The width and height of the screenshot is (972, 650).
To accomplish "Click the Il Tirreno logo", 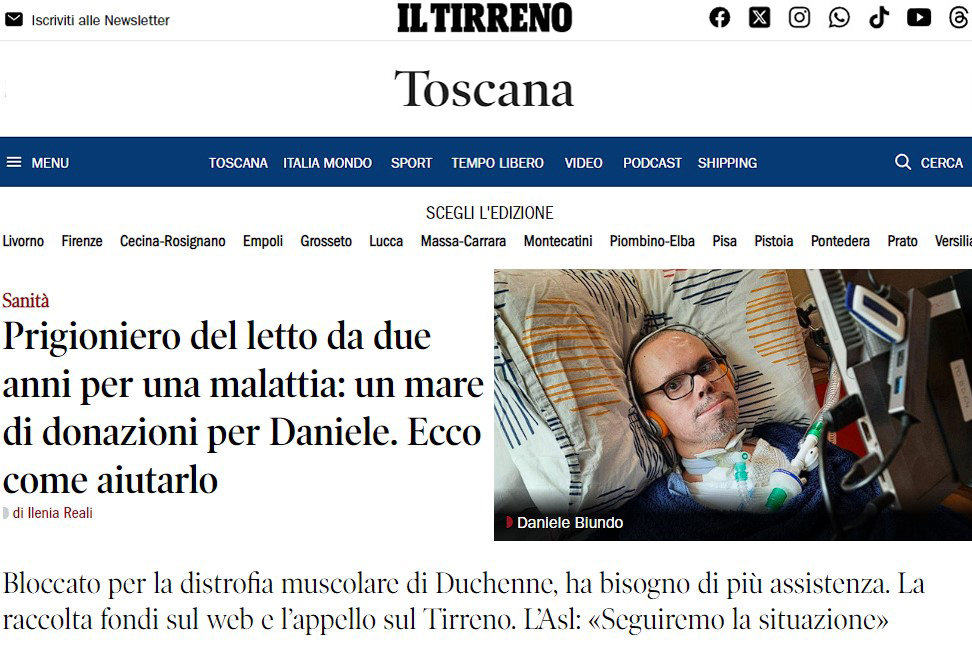I will coord(485,18).
